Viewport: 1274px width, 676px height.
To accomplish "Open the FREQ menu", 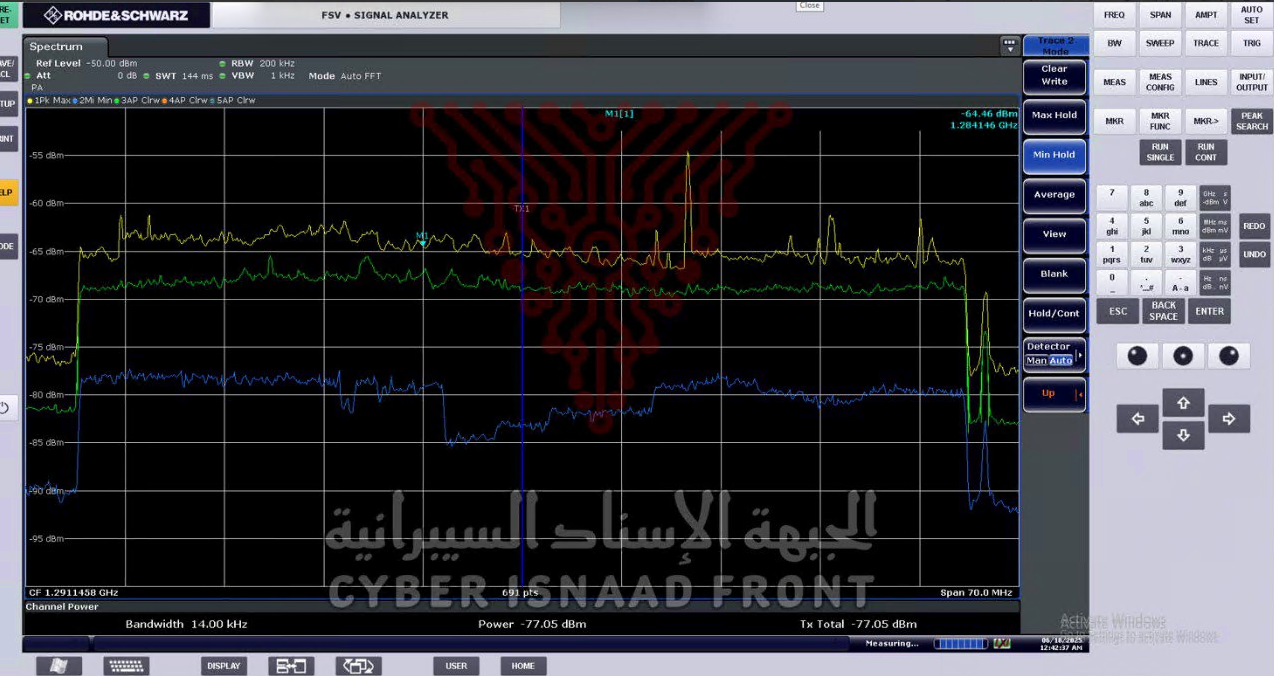I will coord(1114,15).
